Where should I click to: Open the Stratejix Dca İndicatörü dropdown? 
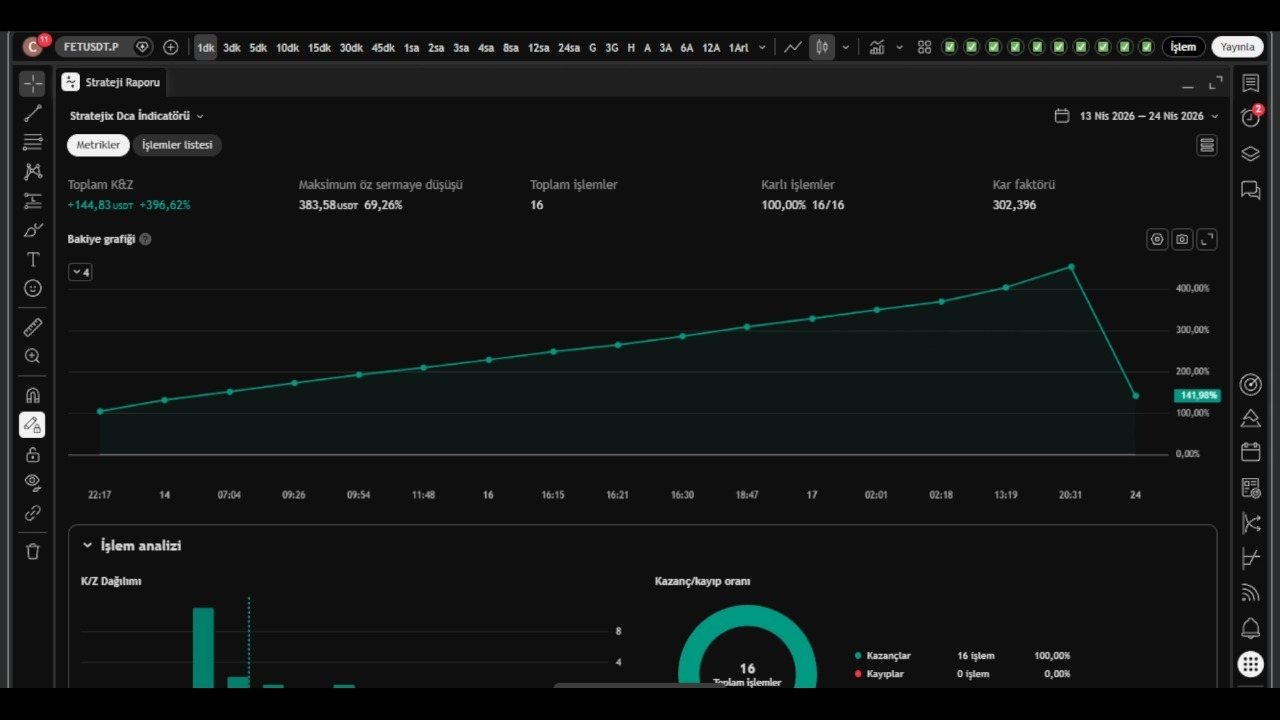[137, 116]
